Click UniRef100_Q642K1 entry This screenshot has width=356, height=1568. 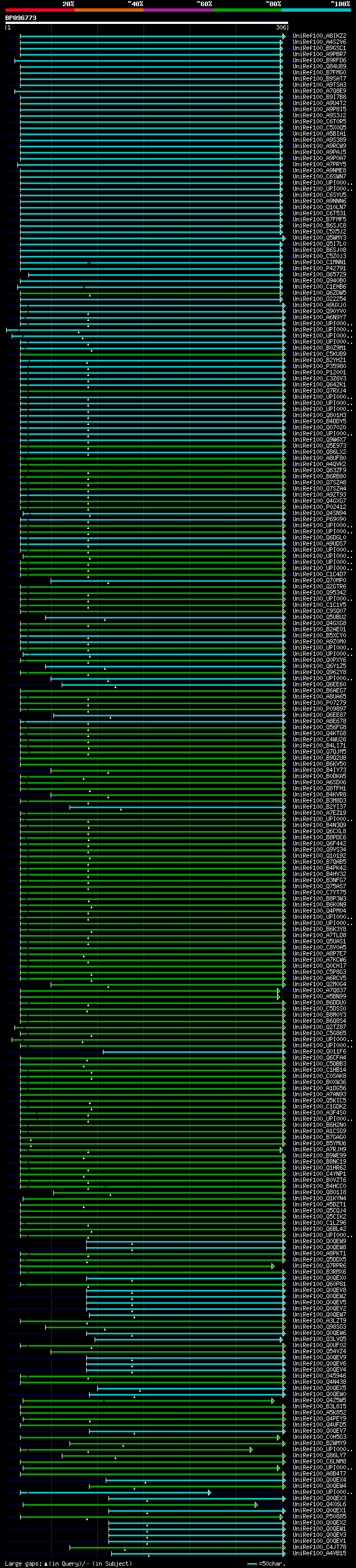tap(319, 385)
